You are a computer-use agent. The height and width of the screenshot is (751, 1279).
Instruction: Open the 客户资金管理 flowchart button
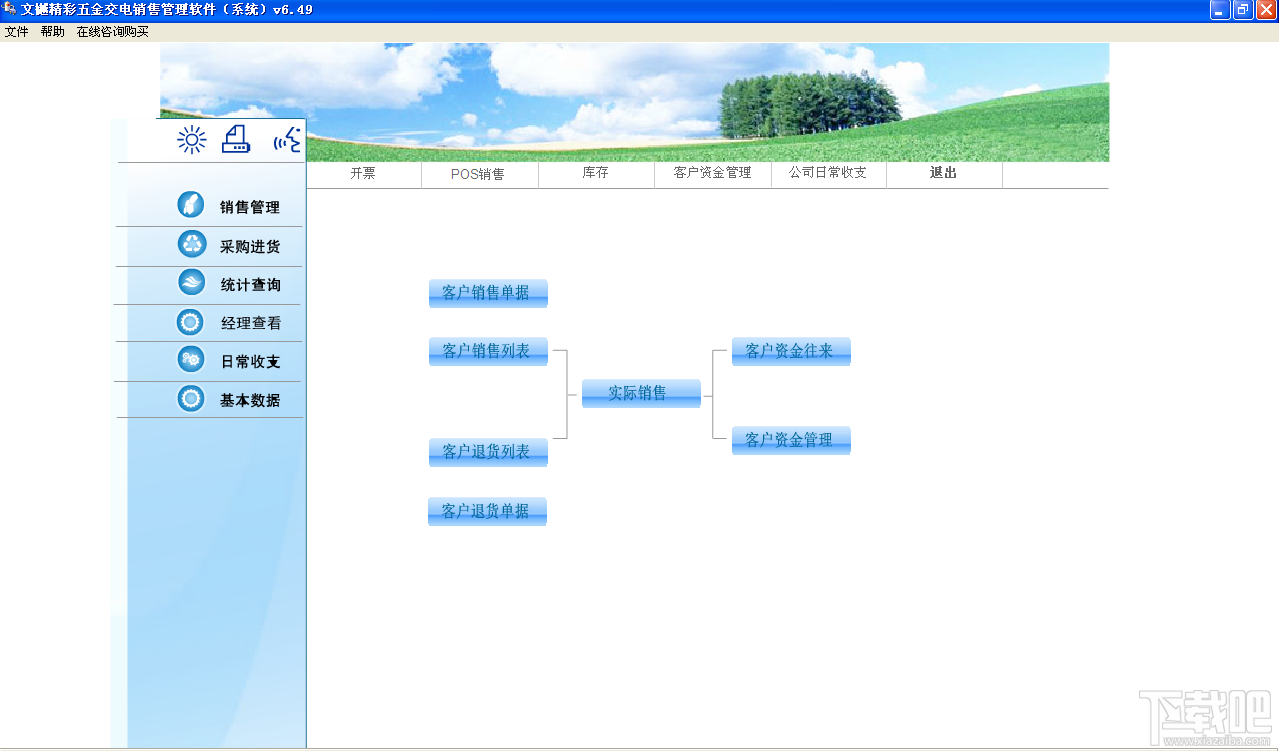point(791,440)
